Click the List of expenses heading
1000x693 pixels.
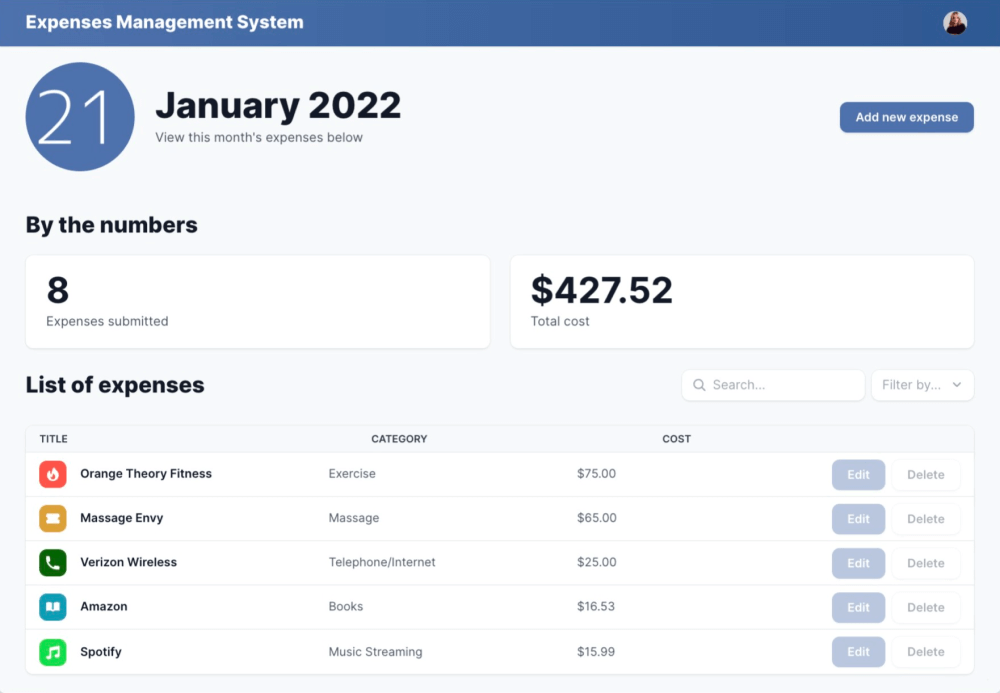click(115, 385)
